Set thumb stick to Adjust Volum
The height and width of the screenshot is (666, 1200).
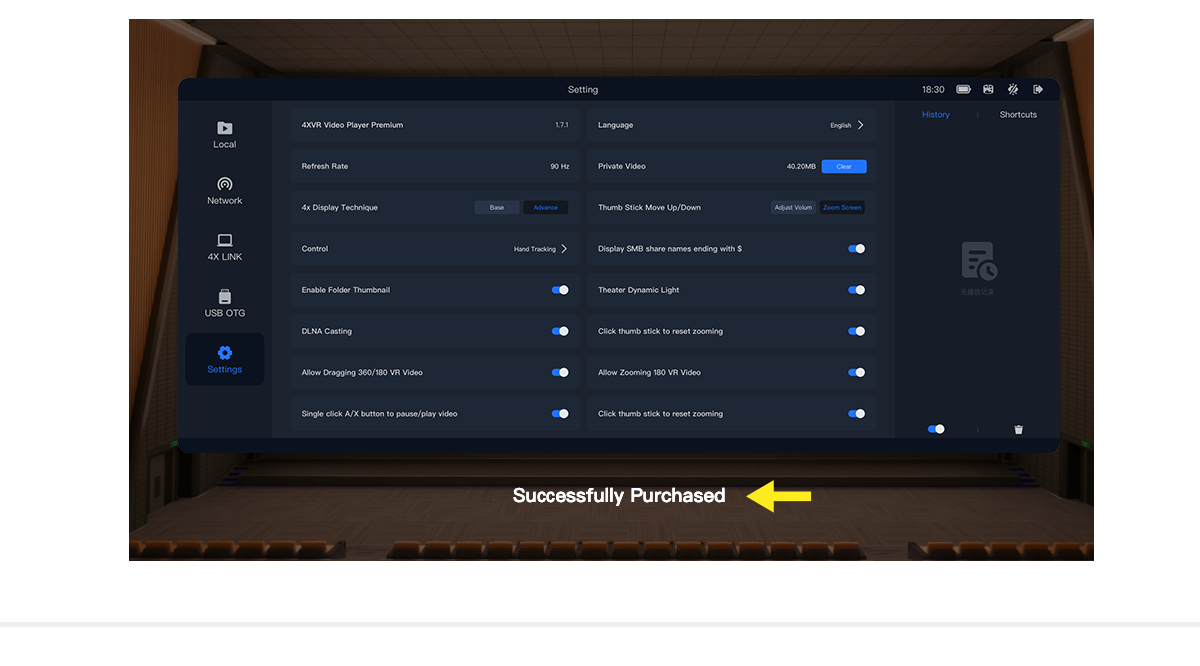click(793, 208)
